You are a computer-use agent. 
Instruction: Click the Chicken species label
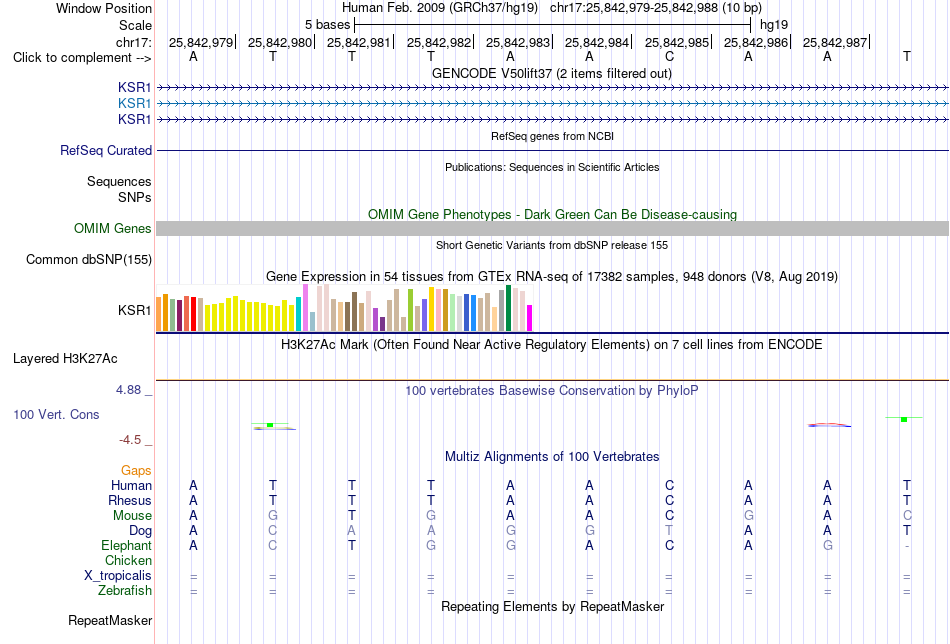(128, 560)
